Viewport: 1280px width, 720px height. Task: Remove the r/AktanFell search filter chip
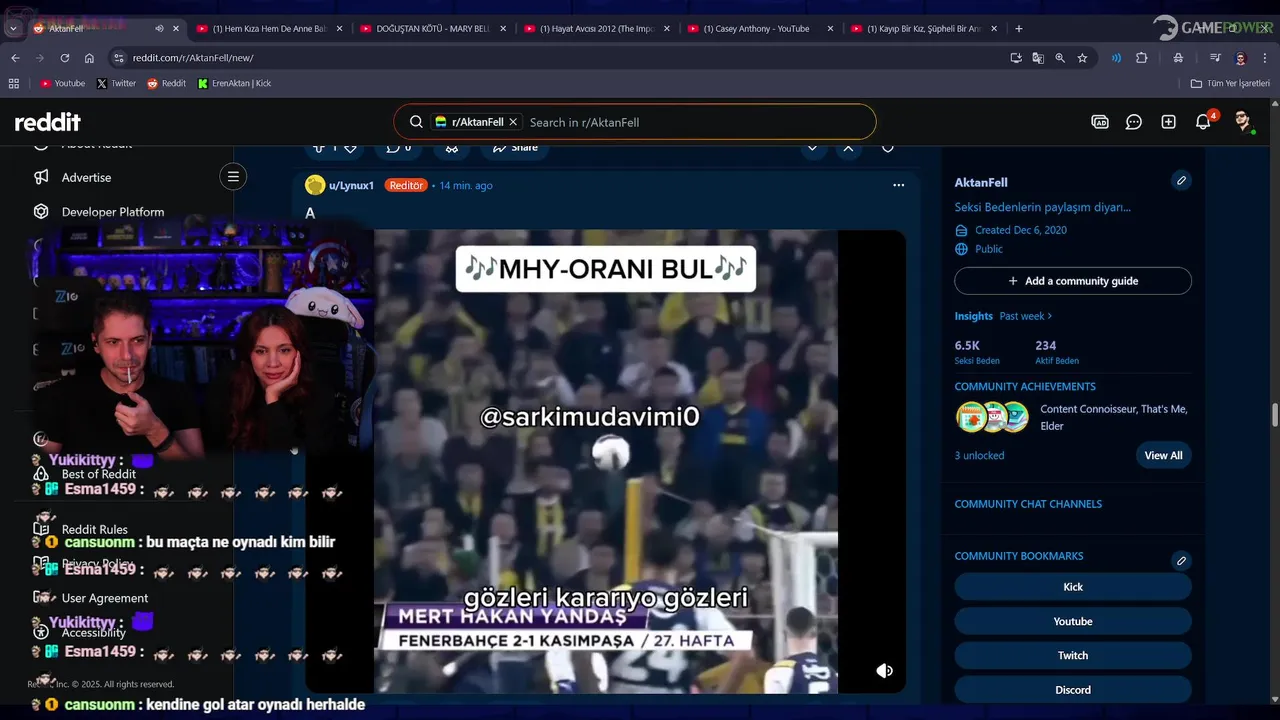pyautogui.click(x=513, y=122)
